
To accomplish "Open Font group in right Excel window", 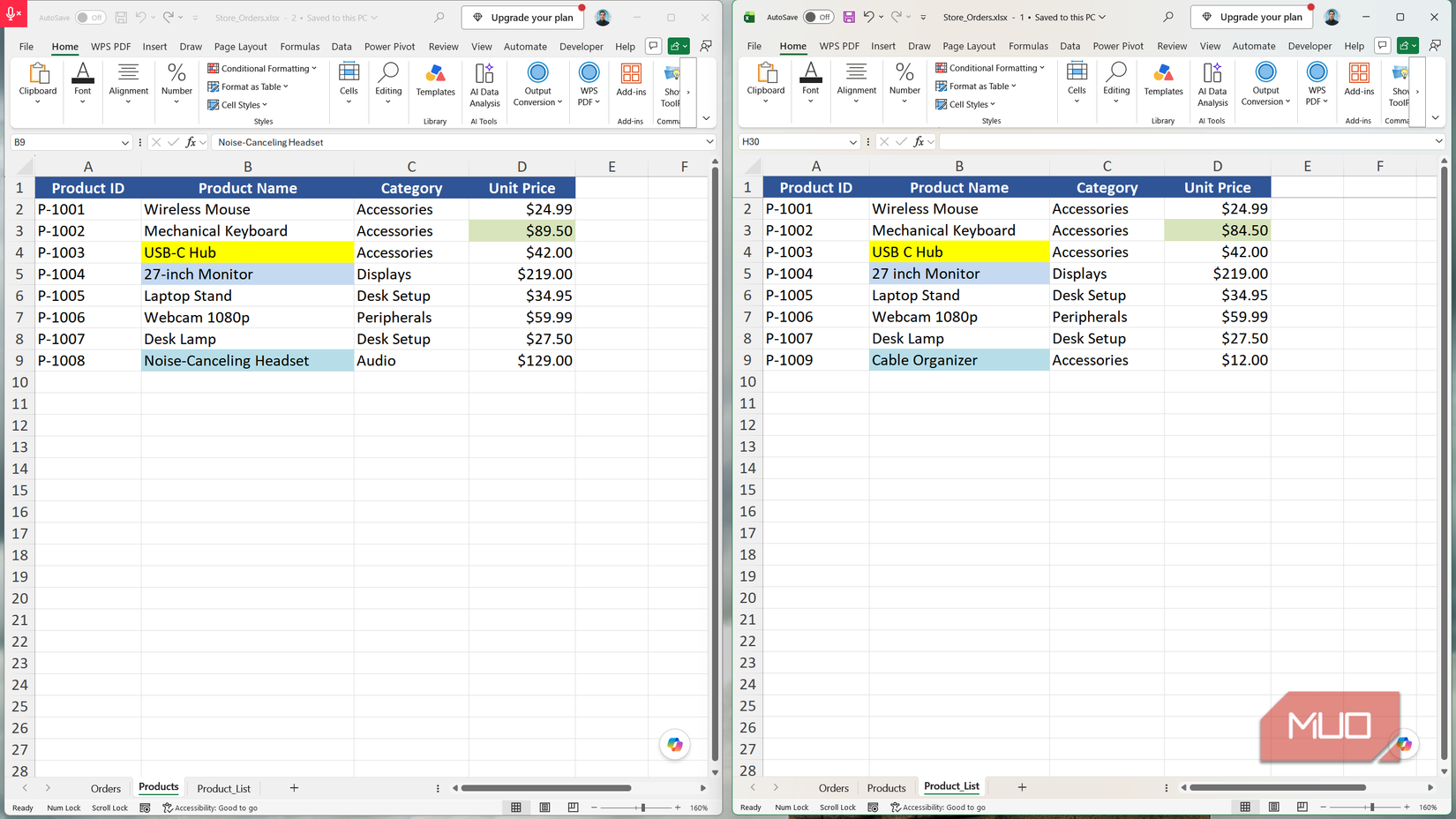I will click(810, 83).
